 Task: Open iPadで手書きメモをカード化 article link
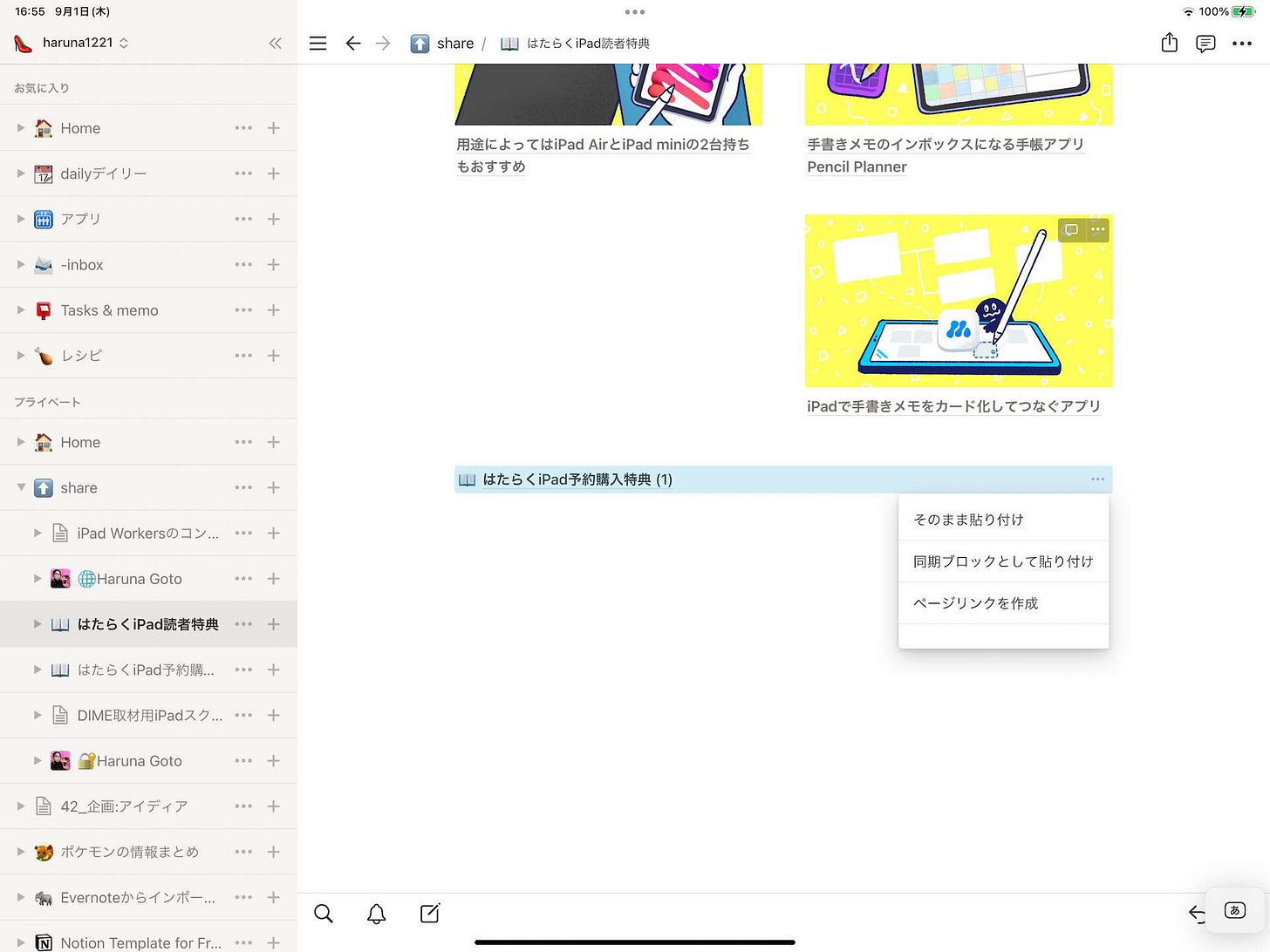point(953,406)
